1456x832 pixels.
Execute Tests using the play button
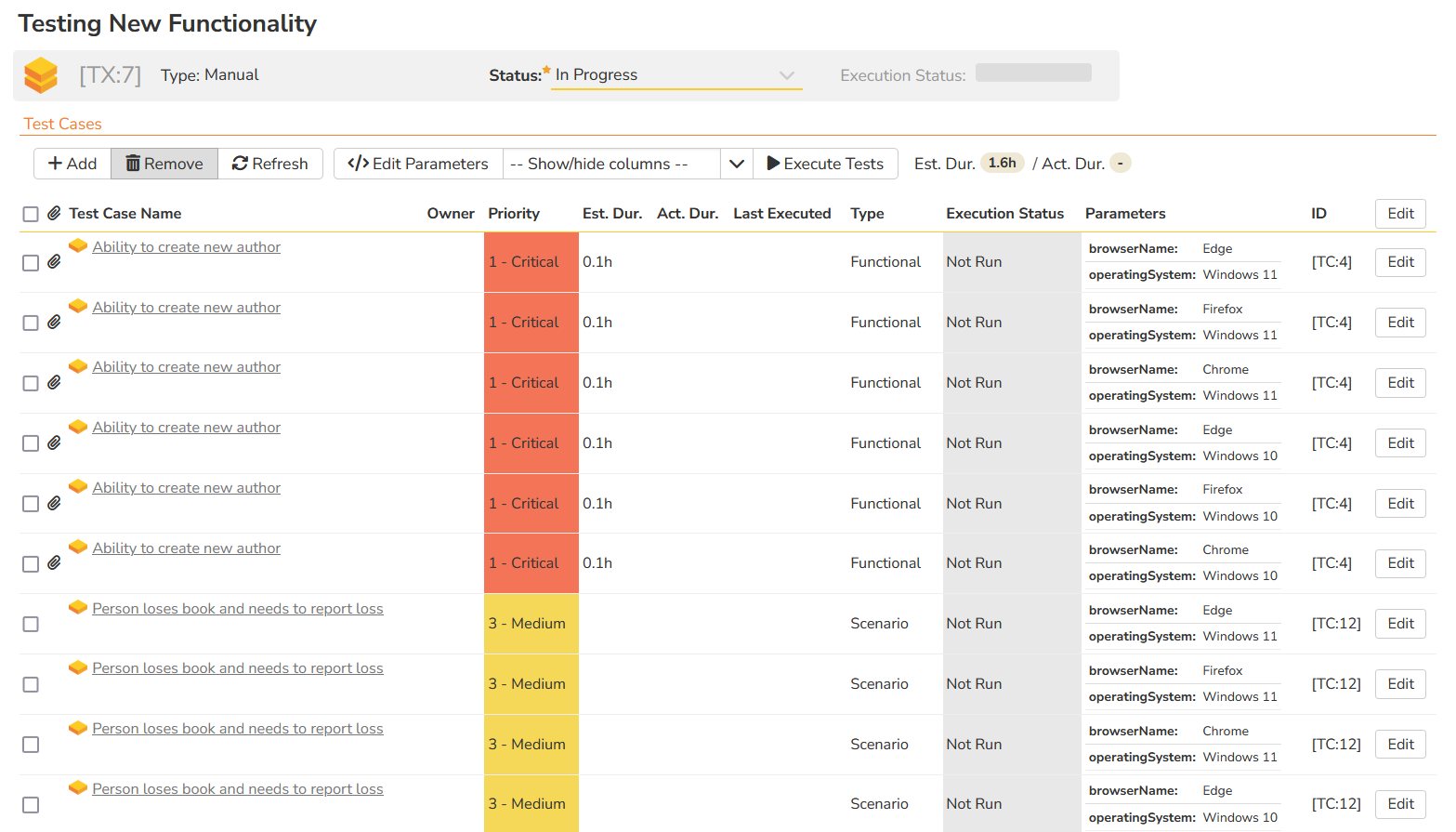click(x=825, y=164)
